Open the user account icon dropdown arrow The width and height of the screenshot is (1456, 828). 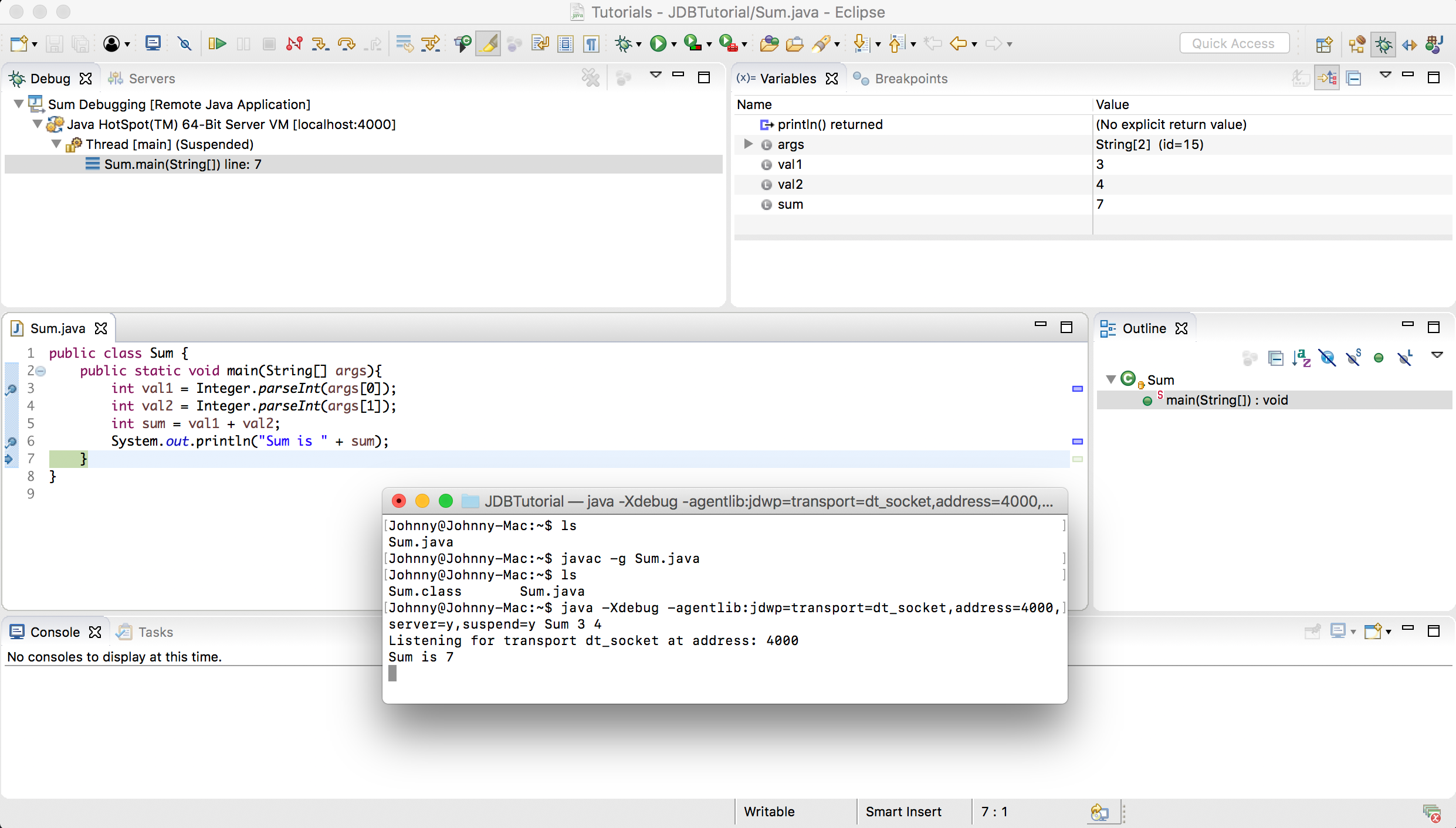[127, 44]
